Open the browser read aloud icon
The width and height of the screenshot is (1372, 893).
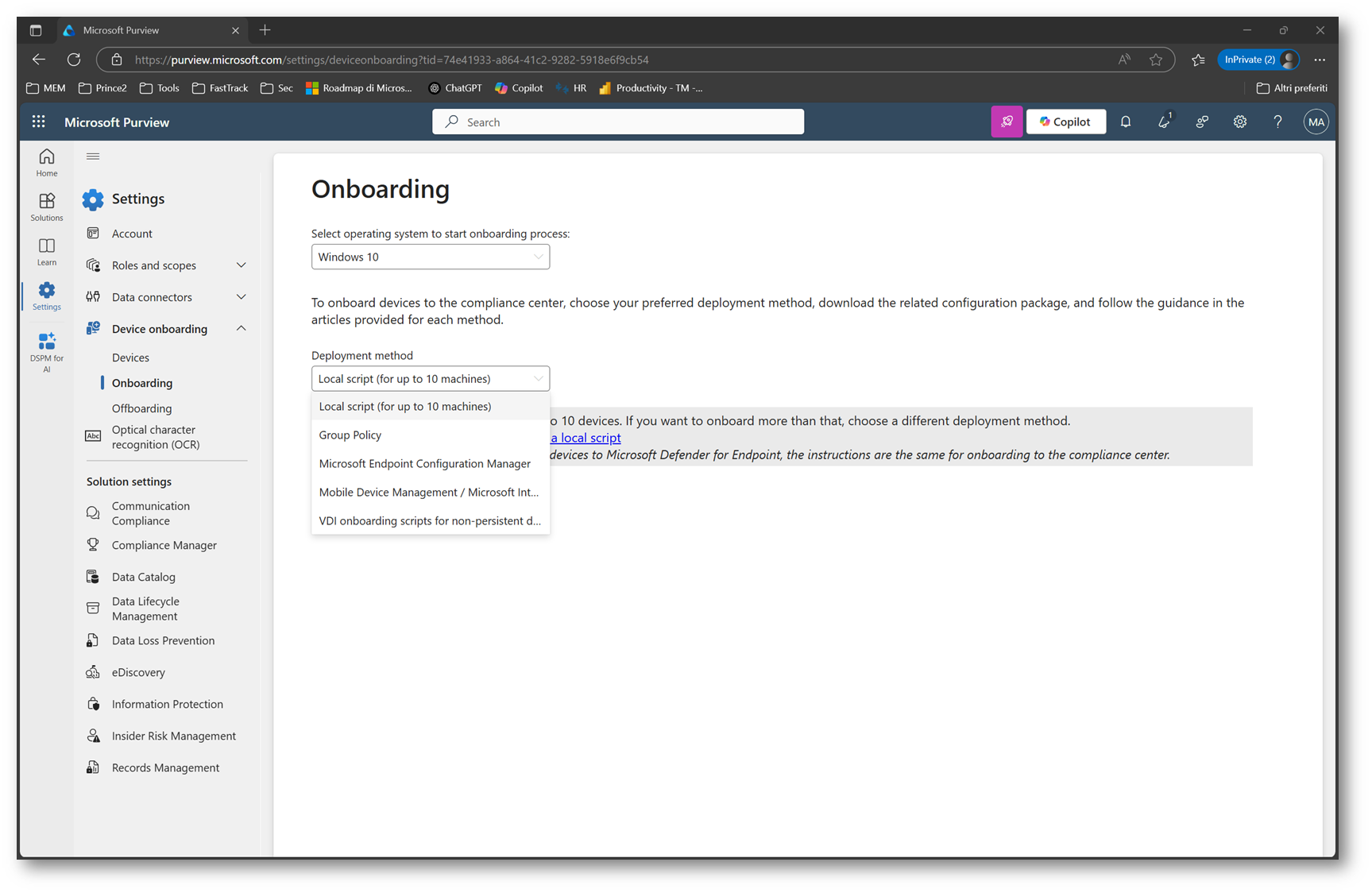[1124, 60]
